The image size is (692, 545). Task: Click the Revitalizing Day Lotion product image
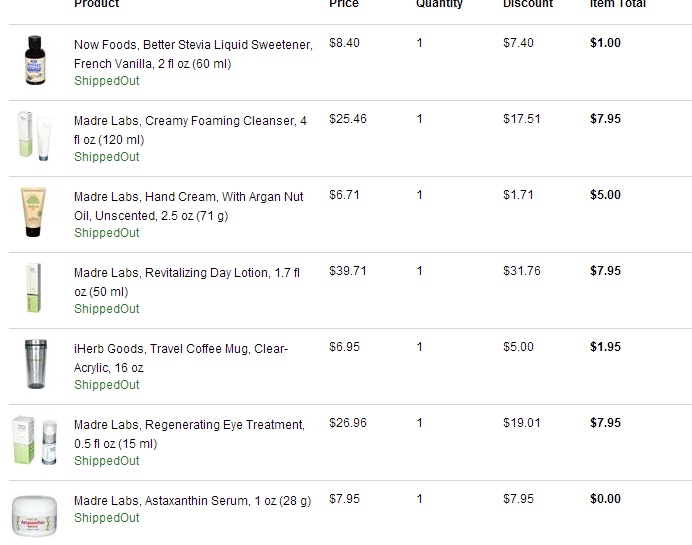[x=35, y=289]
